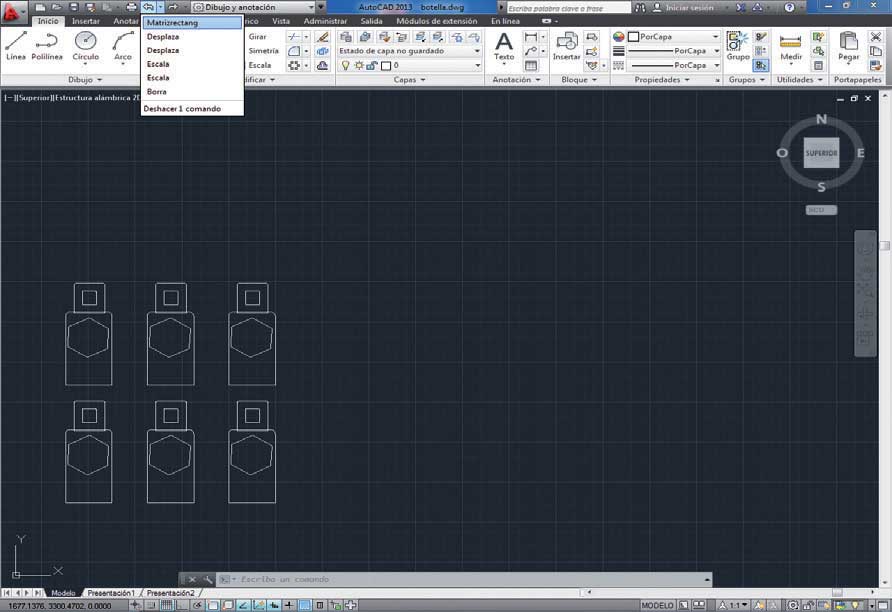The width and height of the screenshot is (892, 612).
Task: Click the erase (Borra) icon in Modificar panel
Action: point(322,37)
